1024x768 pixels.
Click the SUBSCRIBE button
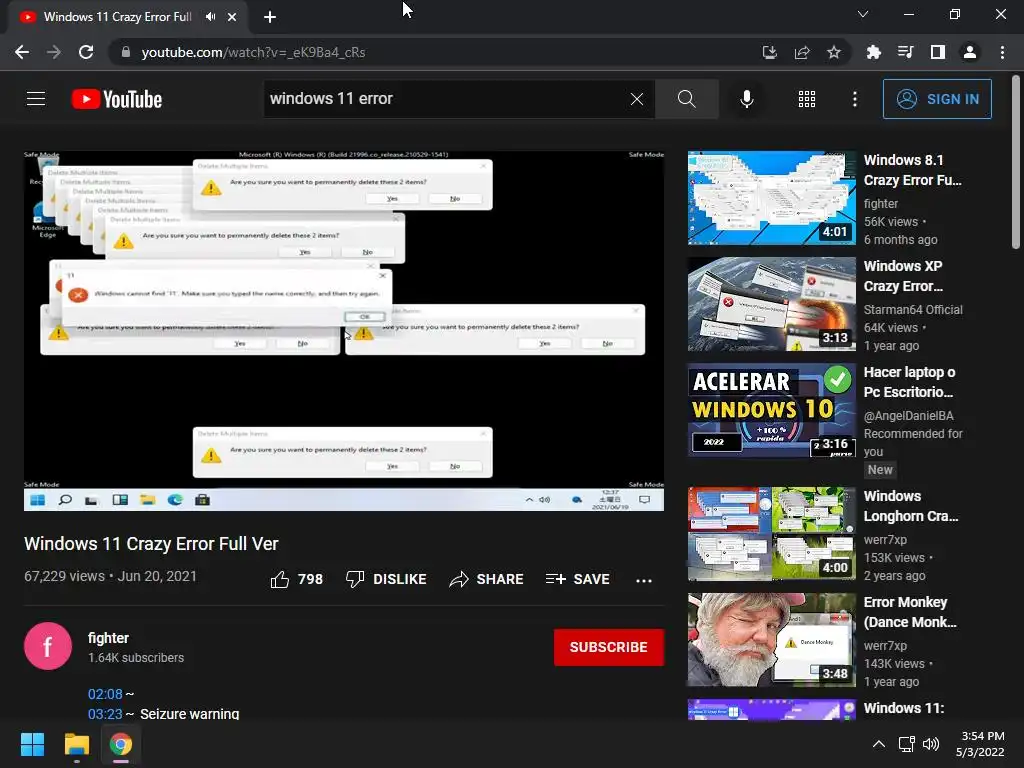point(609,647)
